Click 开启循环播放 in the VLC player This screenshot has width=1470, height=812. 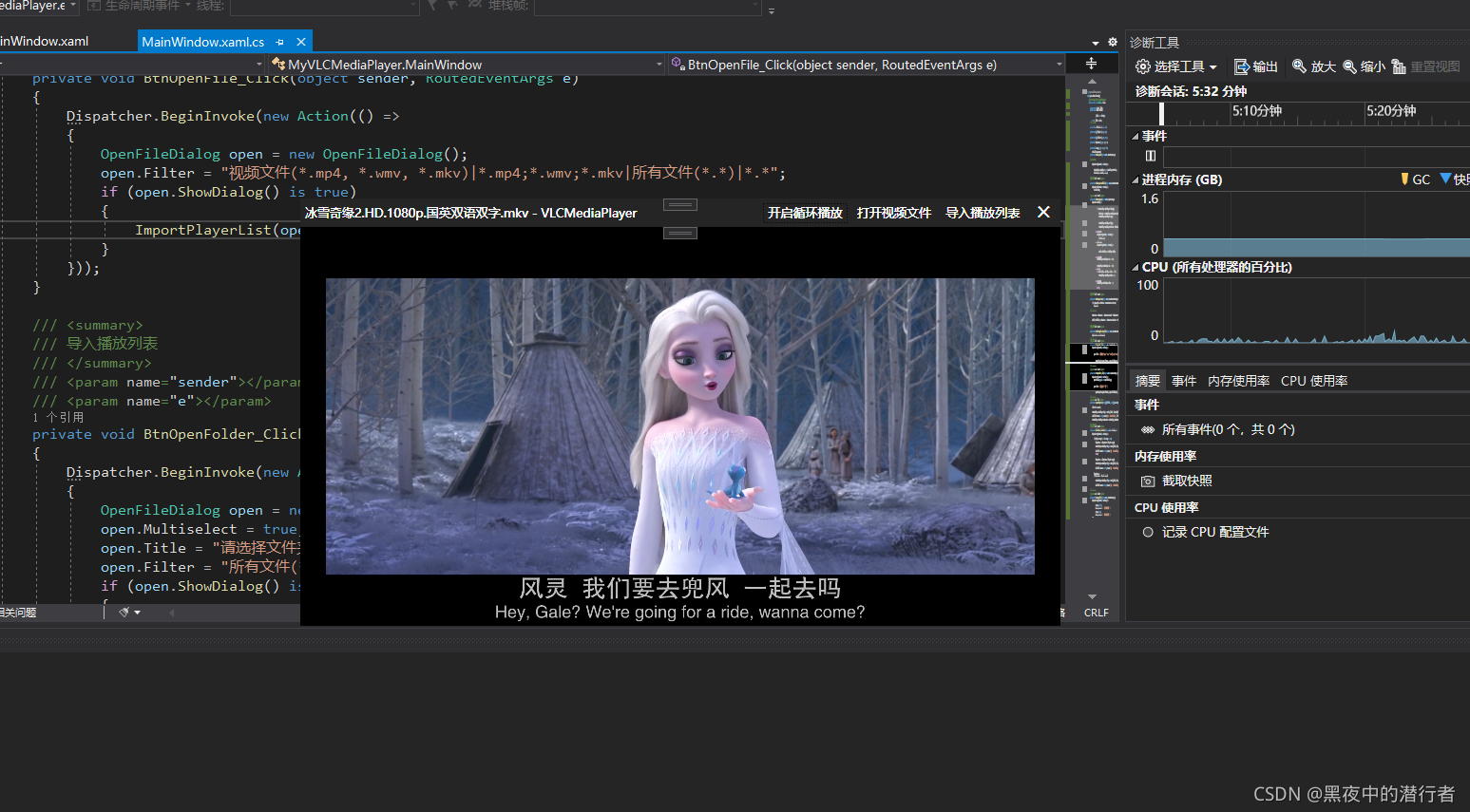[805, 213]
